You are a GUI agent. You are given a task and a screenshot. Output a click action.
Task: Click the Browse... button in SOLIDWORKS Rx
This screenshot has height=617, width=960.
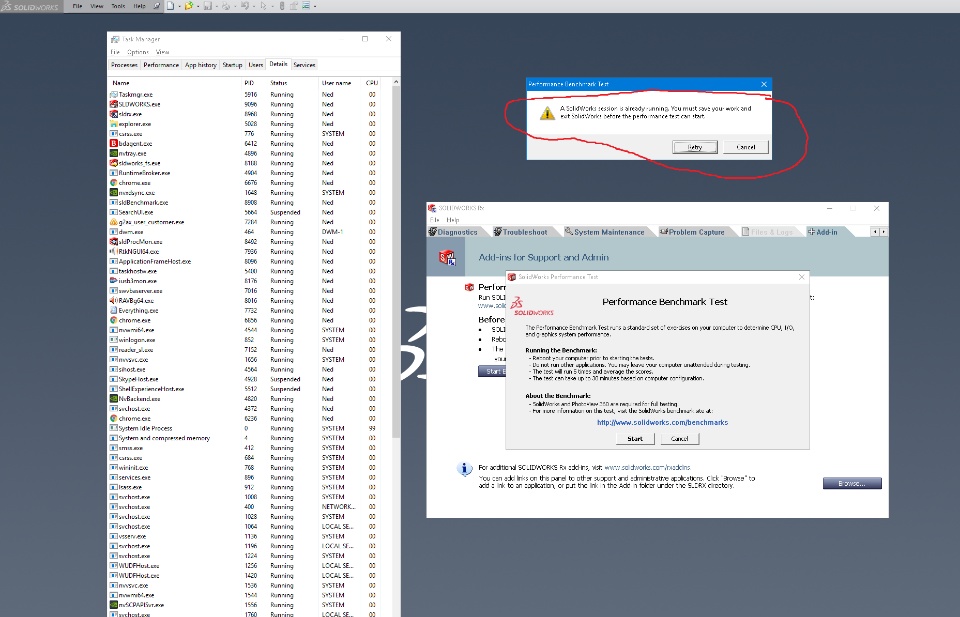852,484
